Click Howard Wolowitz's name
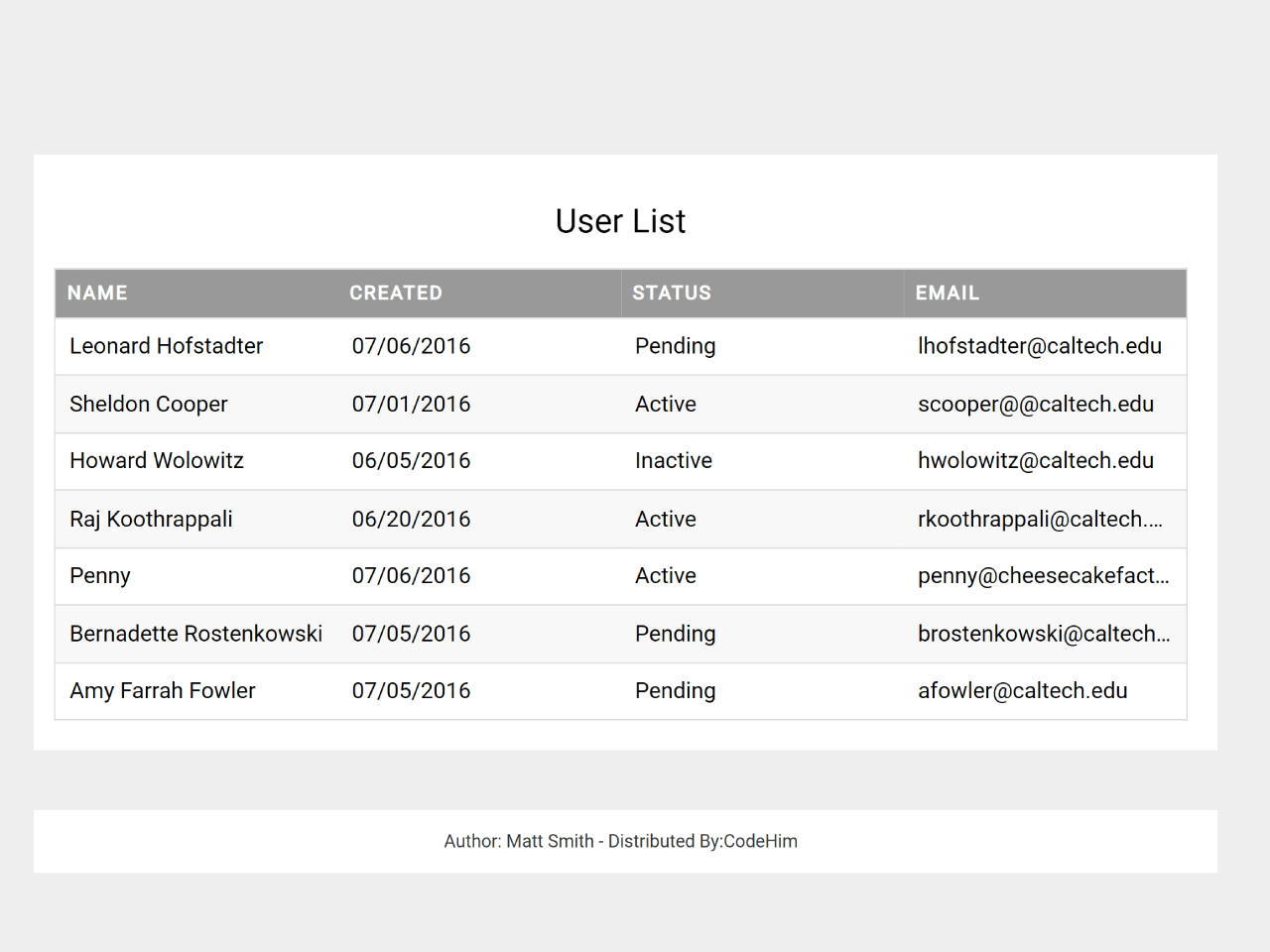Viewport: 1270px width, 952px height. coord(156,460)
